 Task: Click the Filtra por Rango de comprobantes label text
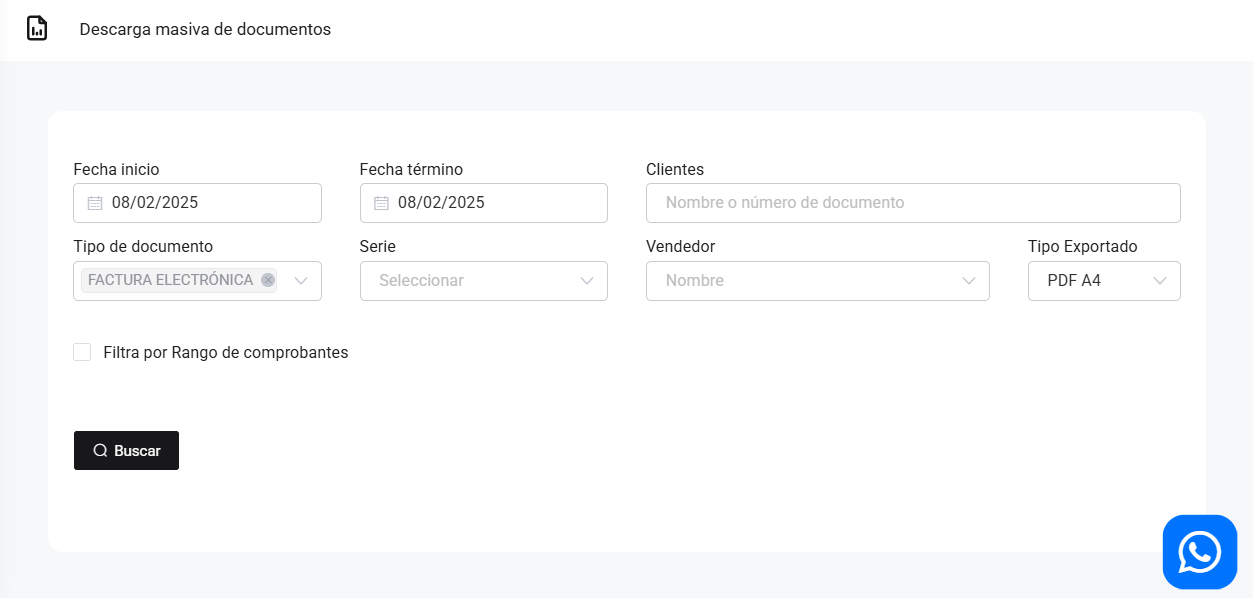tap(225, 352)
